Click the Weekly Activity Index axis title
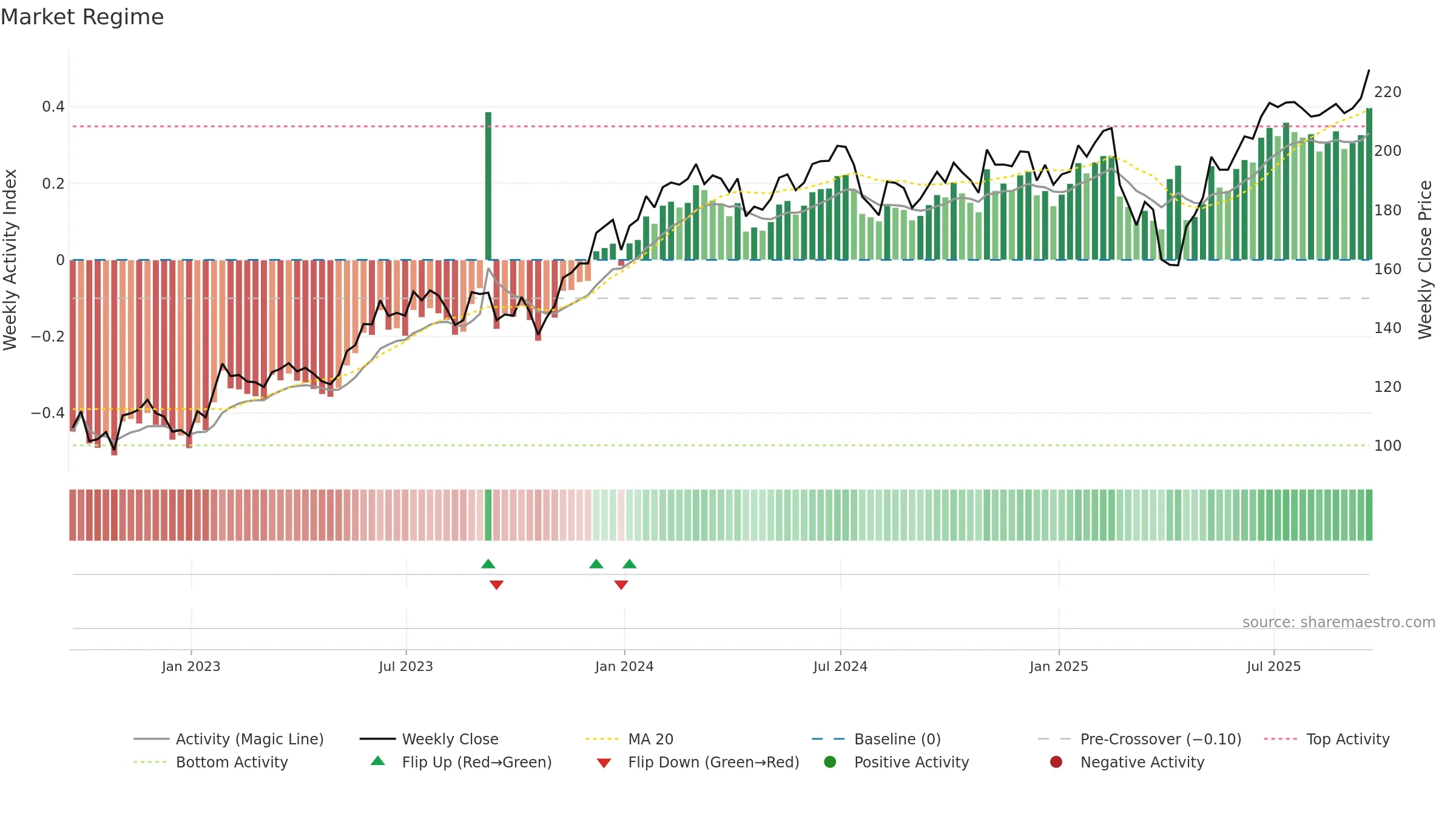 pos(10,260)
